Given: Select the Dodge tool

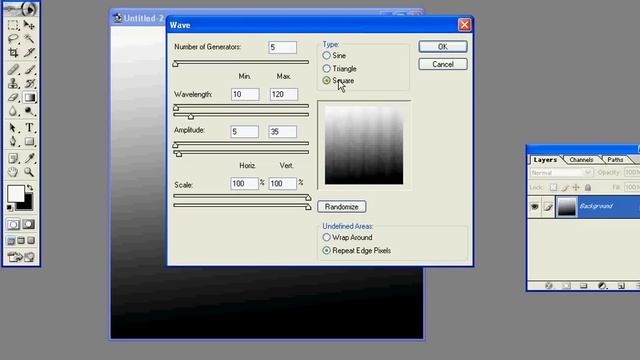Looking at the screenshot, I should click(29, 111).
